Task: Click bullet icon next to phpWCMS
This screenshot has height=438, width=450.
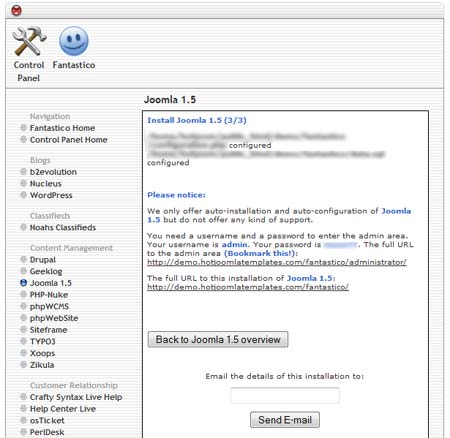Action: (23, 306)
